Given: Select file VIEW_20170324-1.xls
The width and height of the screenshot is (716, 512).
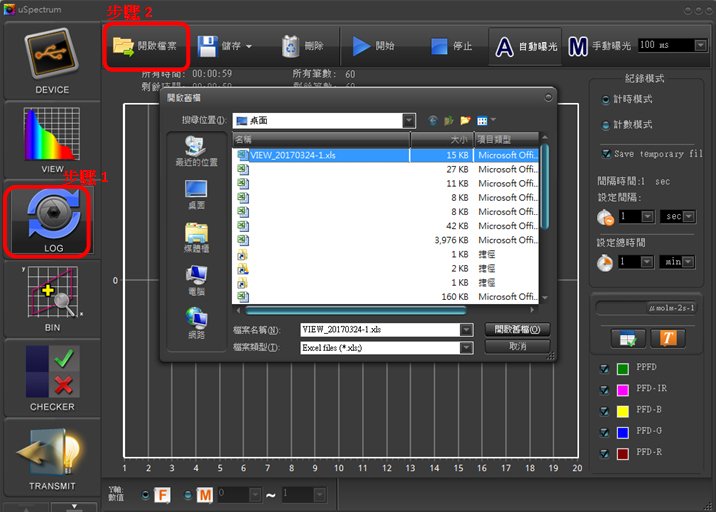Looking at the screenshot, I should [x=386, y=155].
